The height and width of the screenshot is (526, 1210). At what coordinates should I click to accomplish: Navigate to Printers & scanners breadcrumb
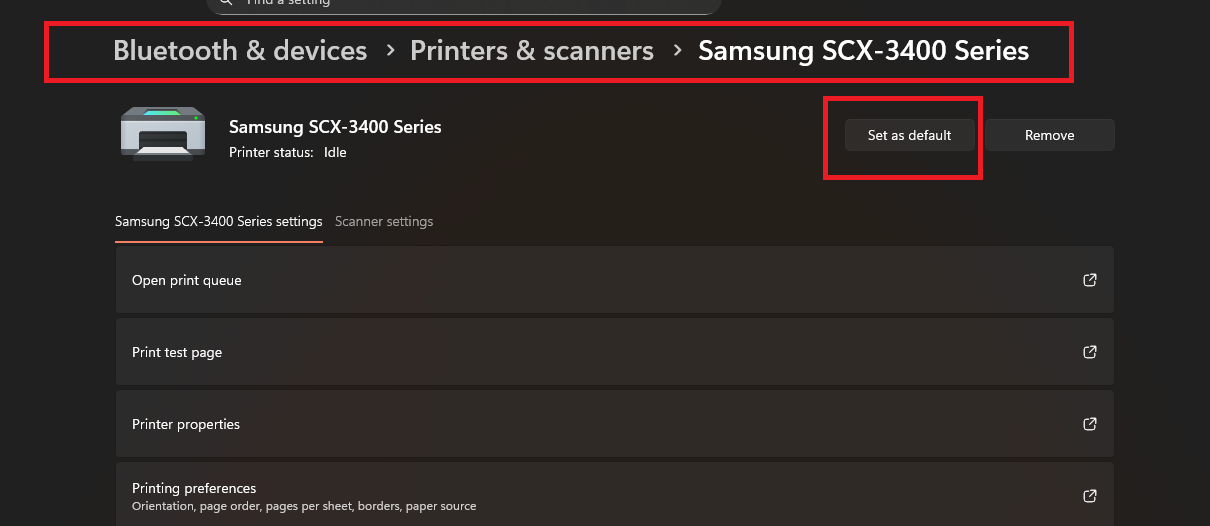click(532, 50)
